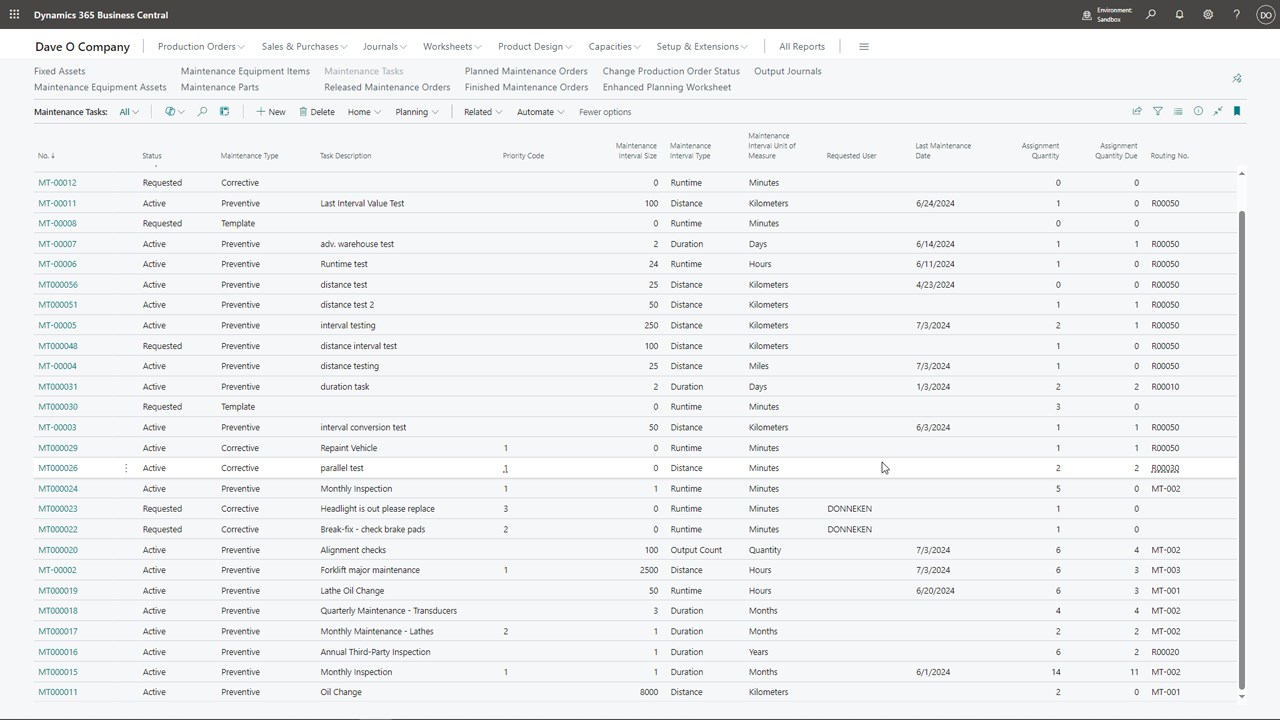The image size is (1280, 720).
Task: Select routing R00010 in duration task row
Action: (x=1165, y=387)
